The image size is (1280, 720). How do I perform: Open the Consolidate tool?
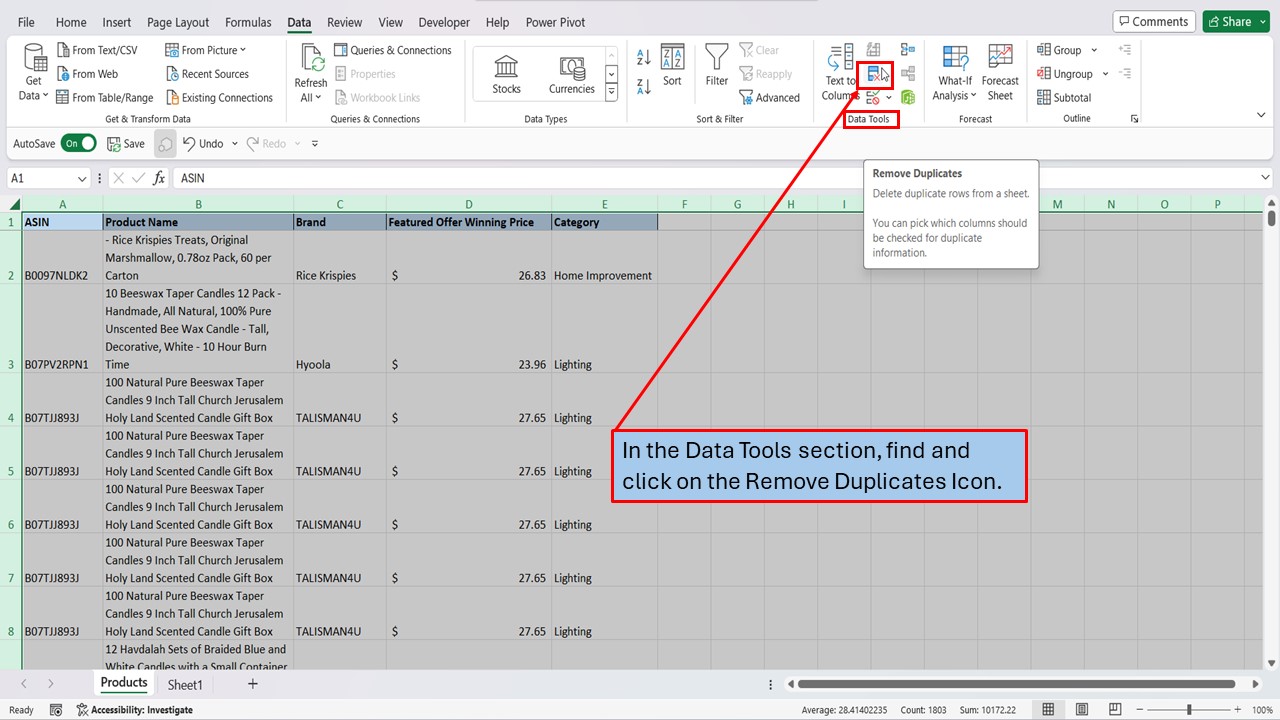[x=907, y=48]
